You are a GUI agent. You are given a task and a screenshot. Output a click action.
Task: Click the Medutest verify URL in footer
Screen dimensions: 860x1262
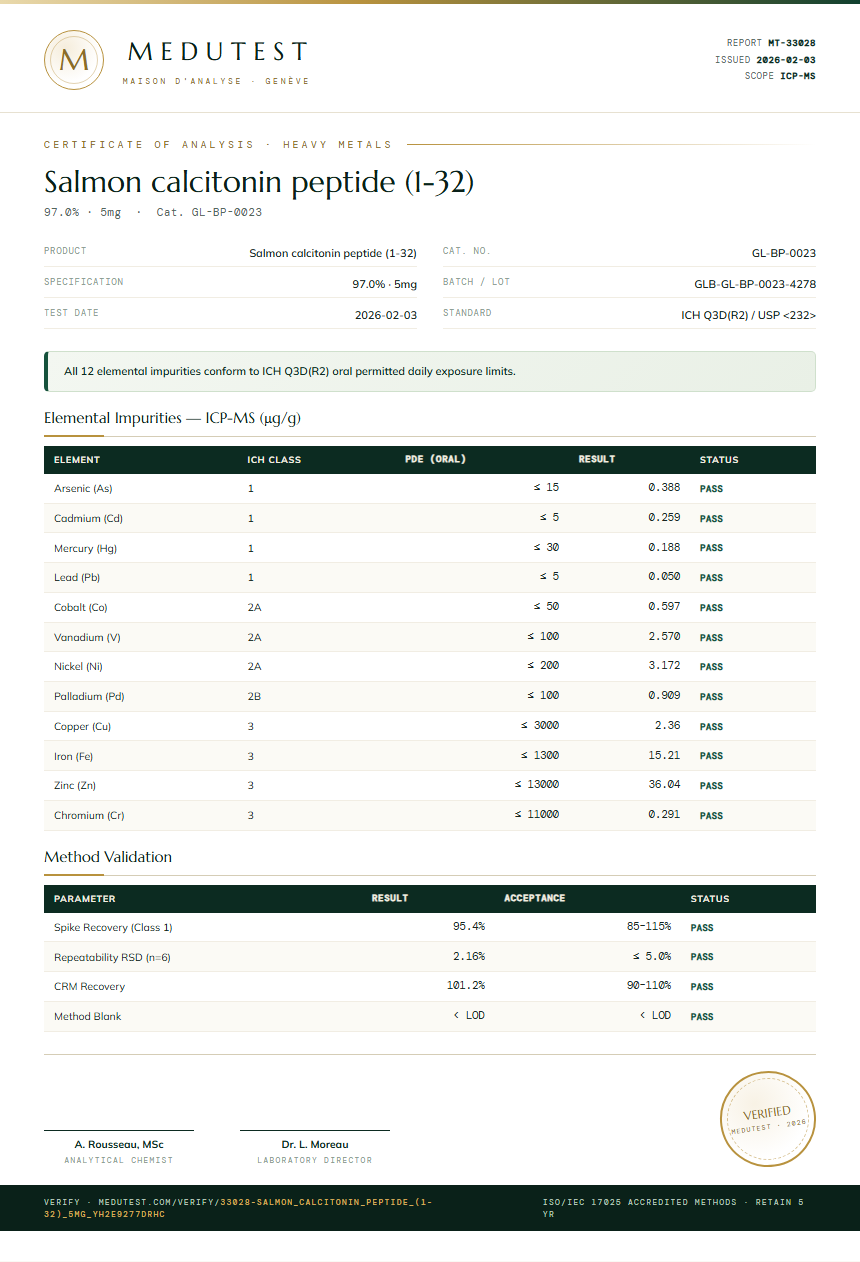tap(238, 1208)
